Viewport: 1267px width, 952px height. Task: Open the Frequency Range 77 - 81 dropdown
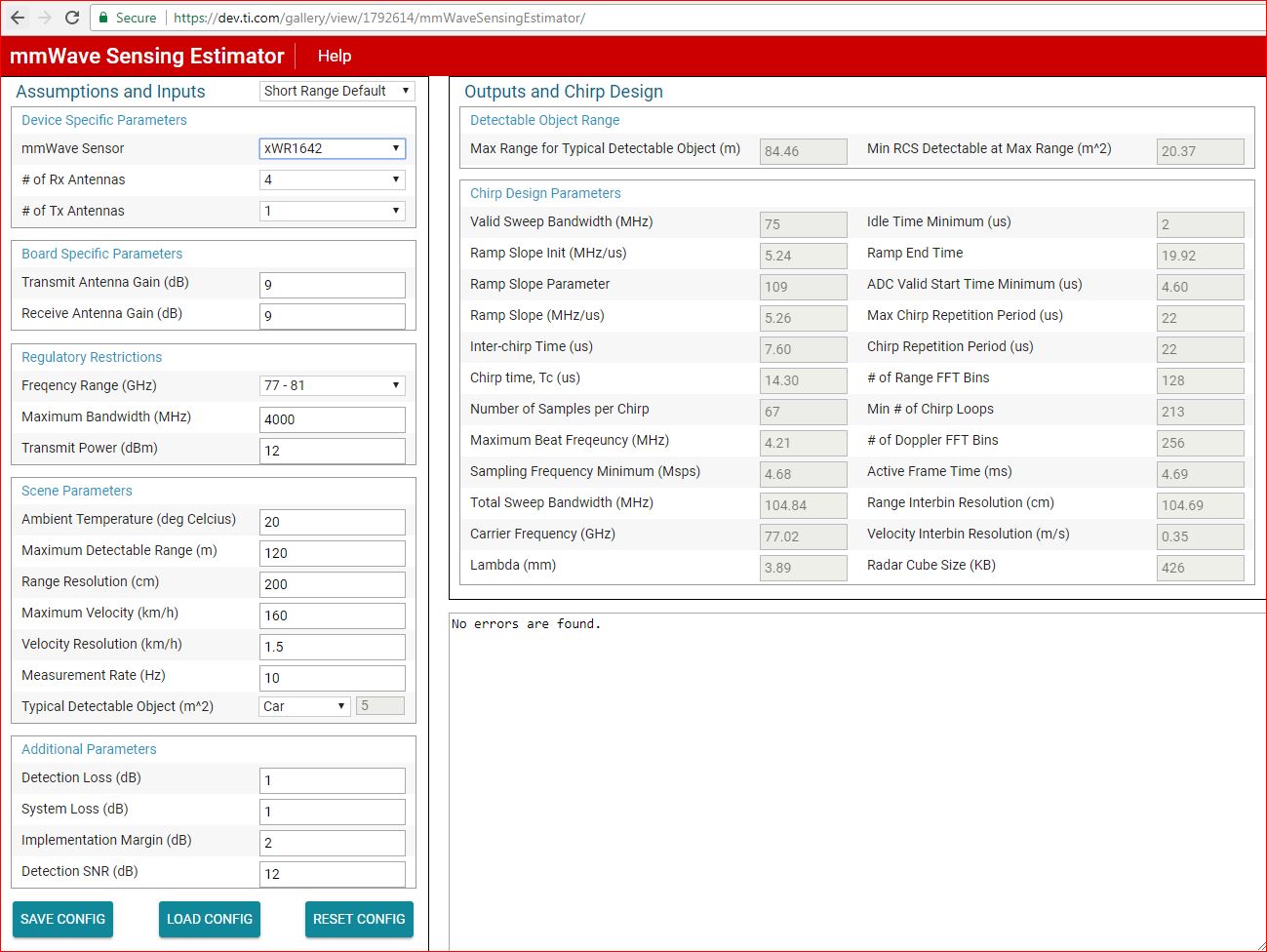pyautogui.click(x=333, y=385)
